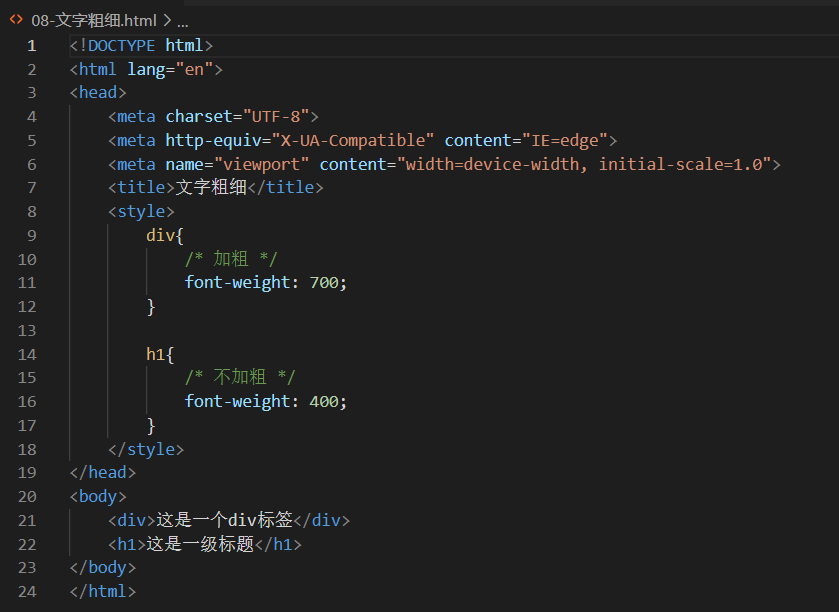Screen dimensions: 839x612
Task: Click line number 9 in the gutter
Action: pos(32,235)
